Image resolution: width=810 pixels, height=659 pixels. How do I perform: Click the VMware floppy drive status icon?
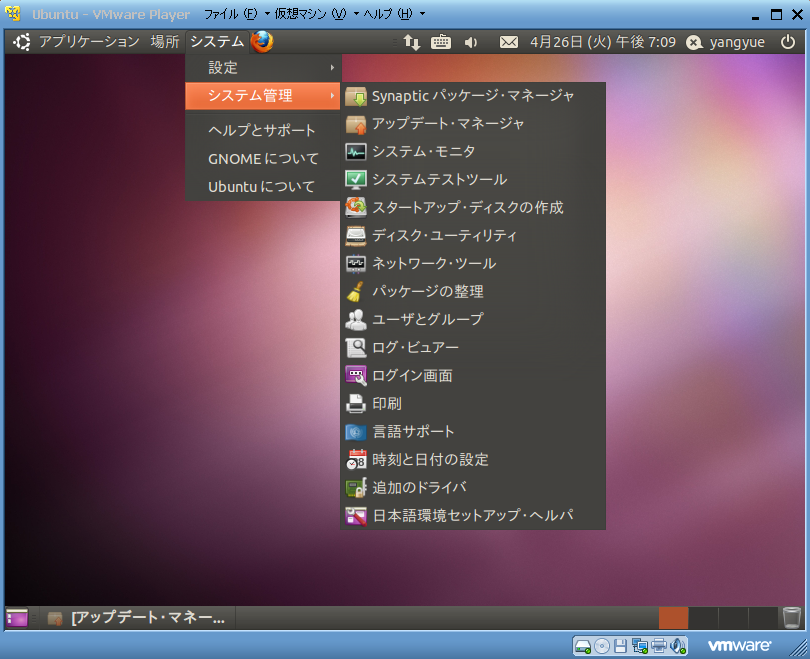pos(620,646)
